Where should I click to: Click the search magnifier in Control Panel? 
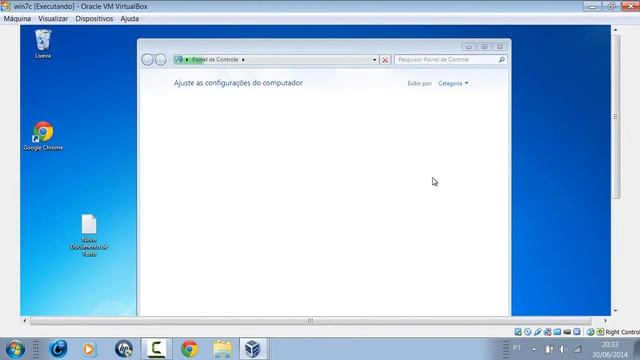coord(502,60)
